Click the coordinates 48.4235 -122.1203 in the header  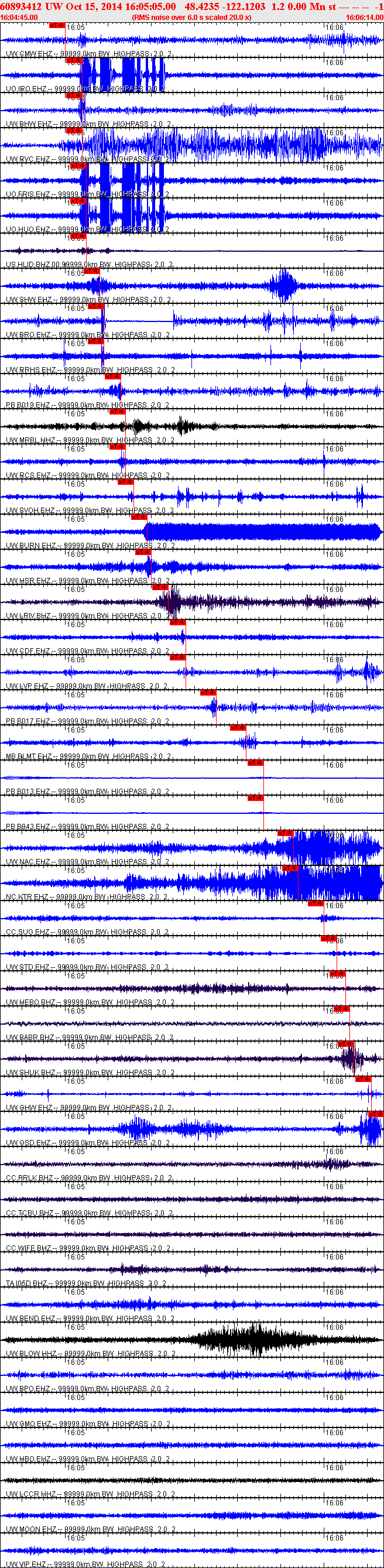225,6
